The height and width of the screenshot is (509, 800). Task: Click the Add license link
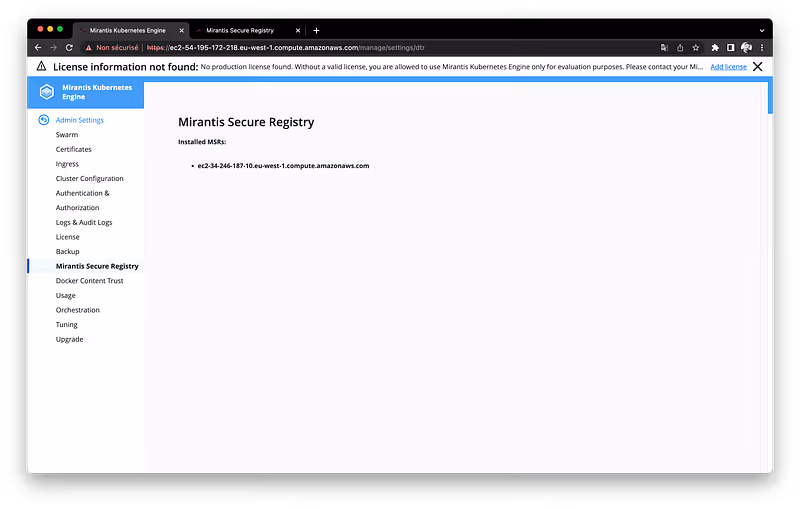coord(728,67)
